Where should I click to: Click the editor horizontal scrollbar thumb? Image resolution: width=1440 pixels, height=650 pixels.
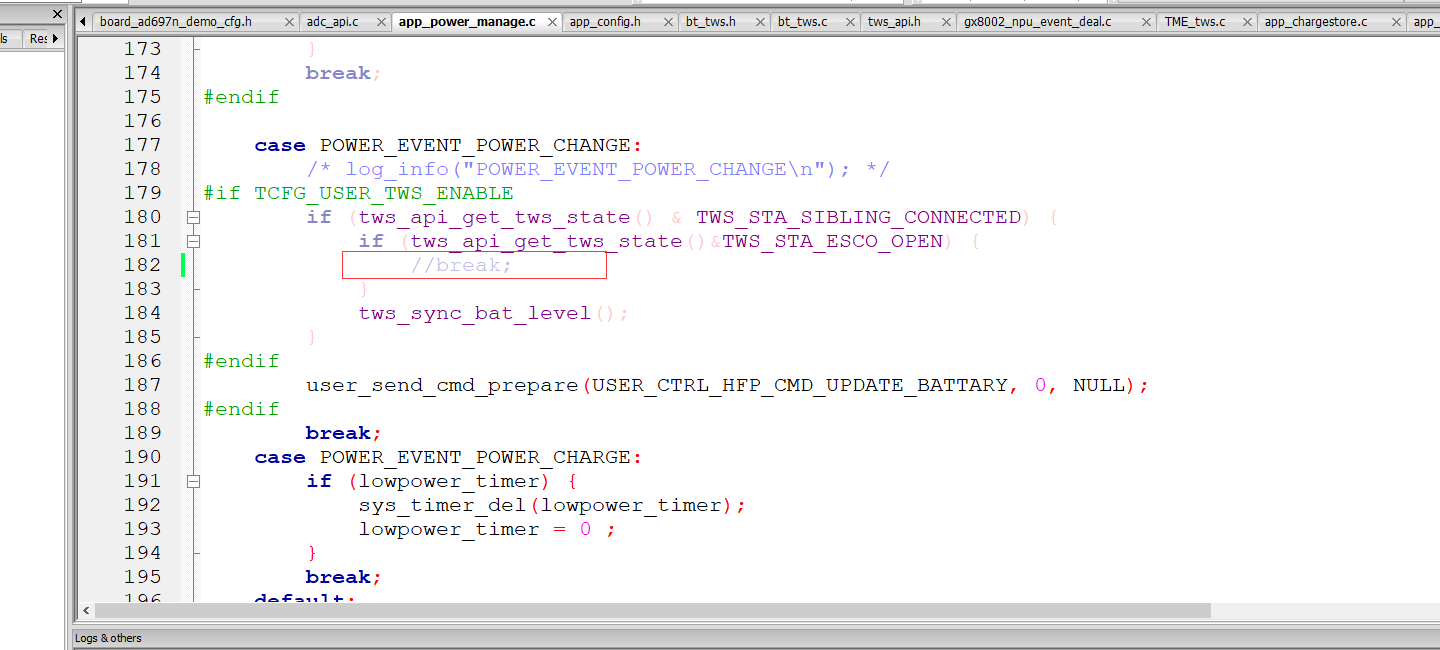pyautogui.click(x=652, y=610)
